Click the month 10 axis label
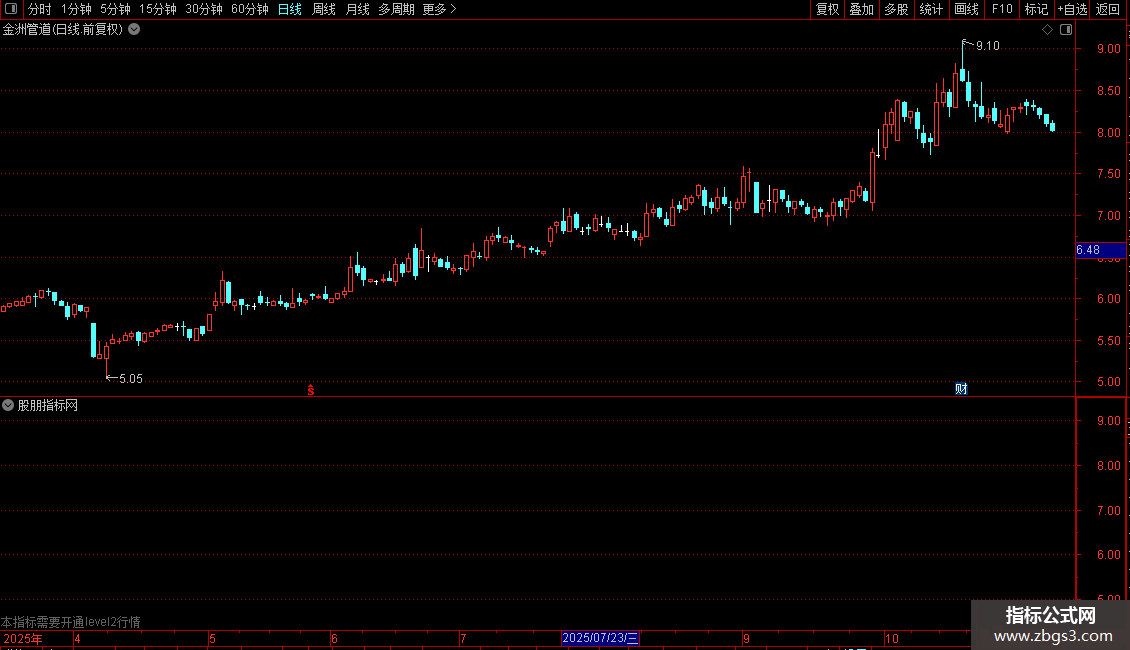This screenshot has width=1130, height=650. click(891, 638)
